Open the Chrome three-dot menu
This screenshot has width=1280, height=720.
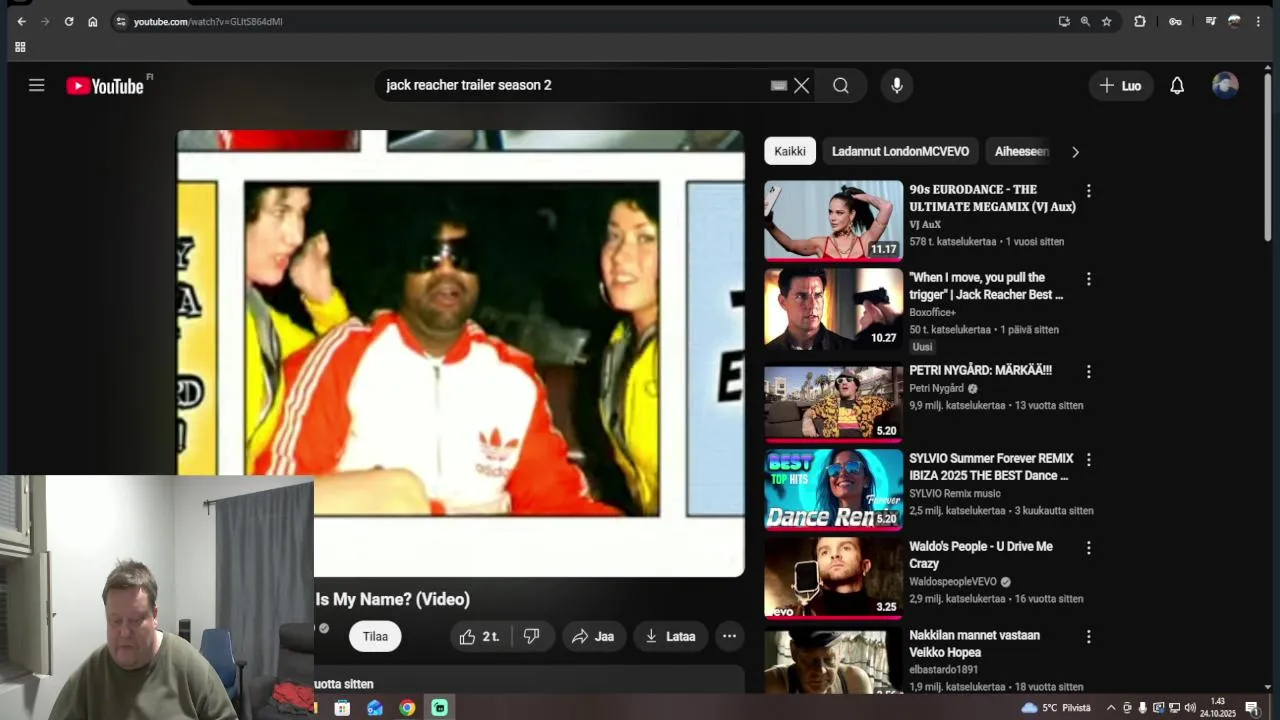1258,21
